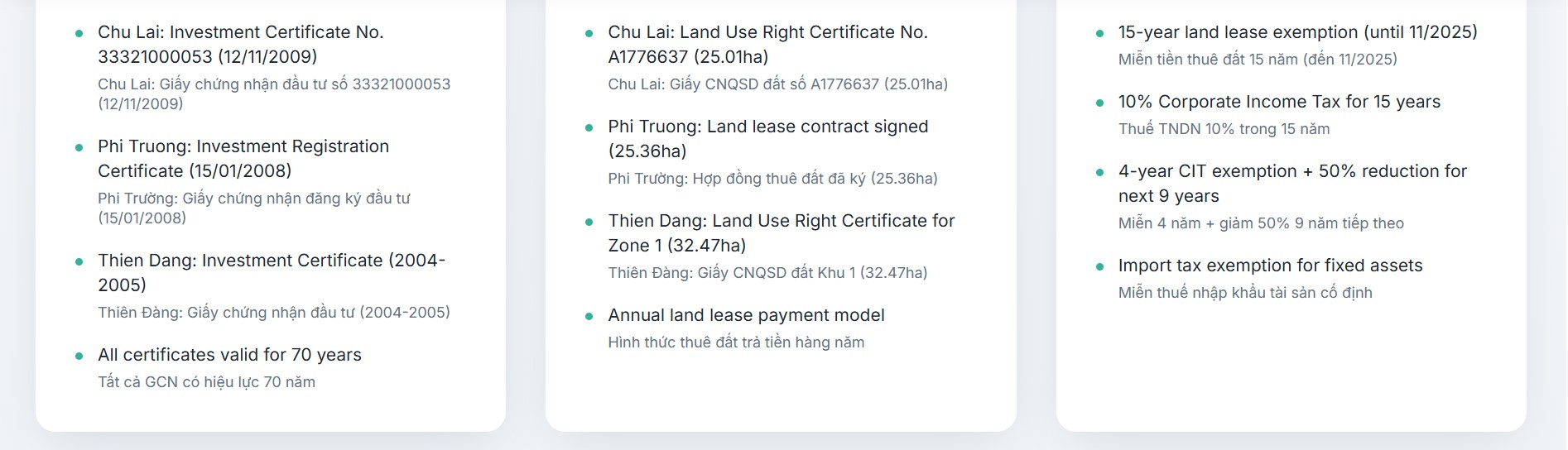The image size is (1568, 450).
Task: Click the Chu Lai Investment Certificate No. 33321000053 item
Action: point(240,45)
